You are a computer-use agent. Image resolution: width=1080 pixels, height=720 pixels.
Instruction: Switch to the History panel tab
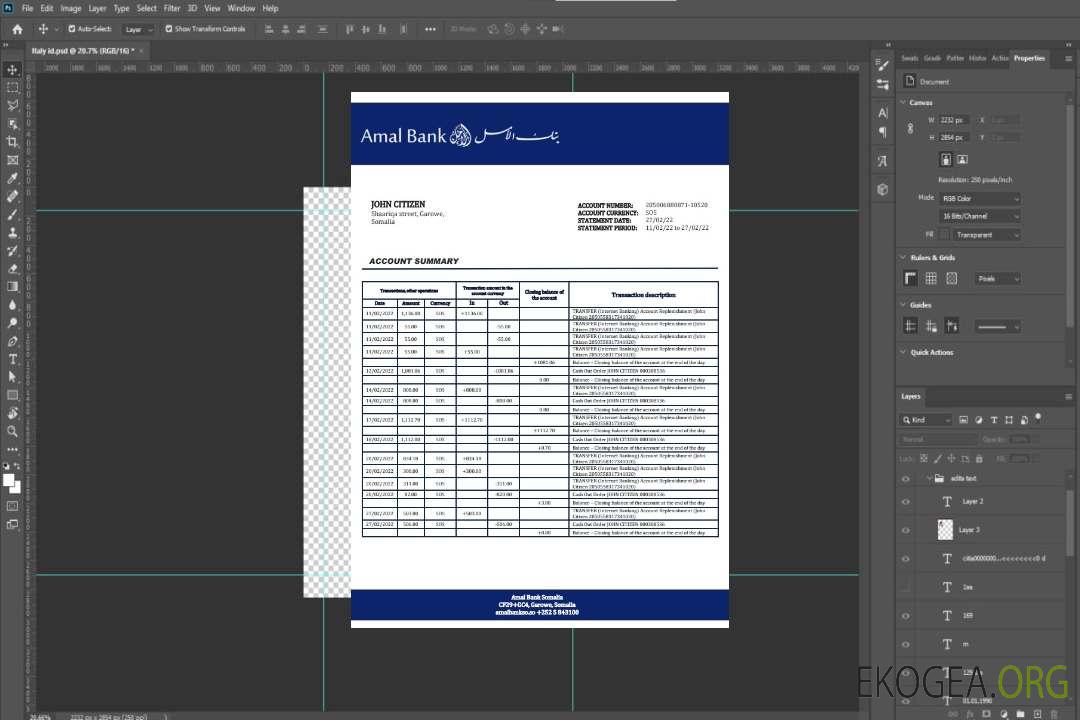(x=977, y=58)
